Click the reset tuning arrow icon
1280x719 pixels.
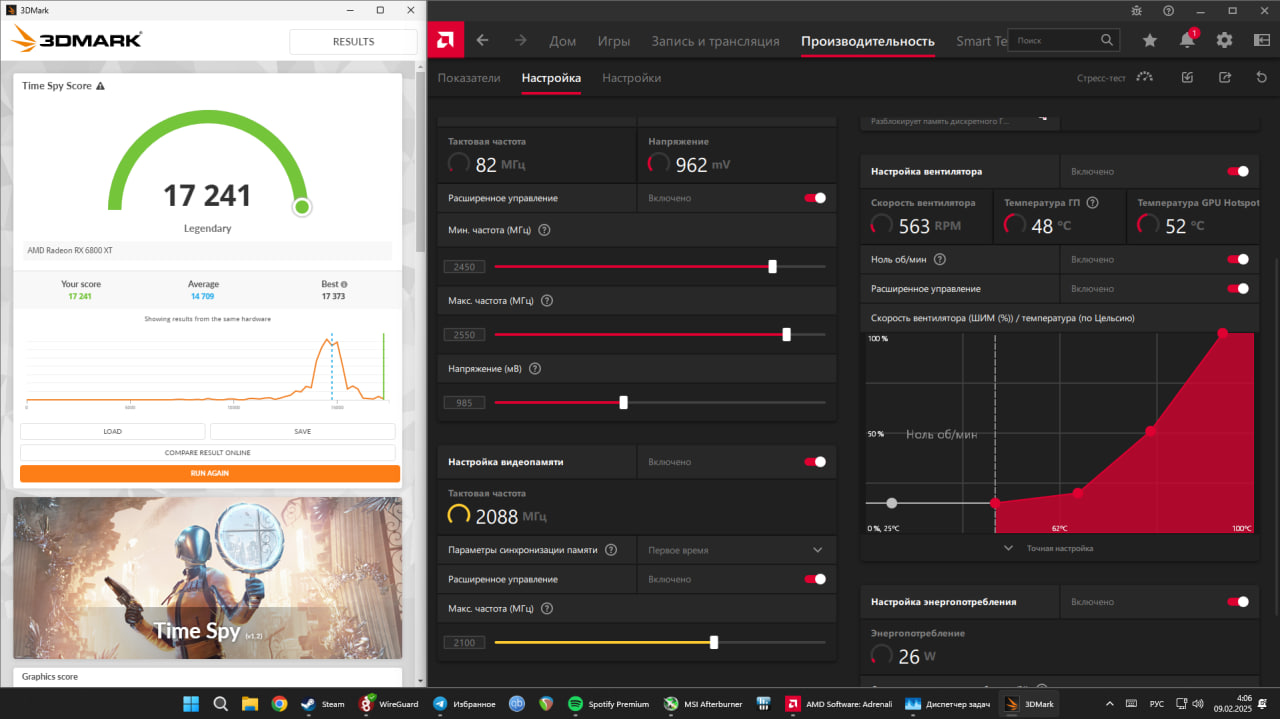point(1261,77)
